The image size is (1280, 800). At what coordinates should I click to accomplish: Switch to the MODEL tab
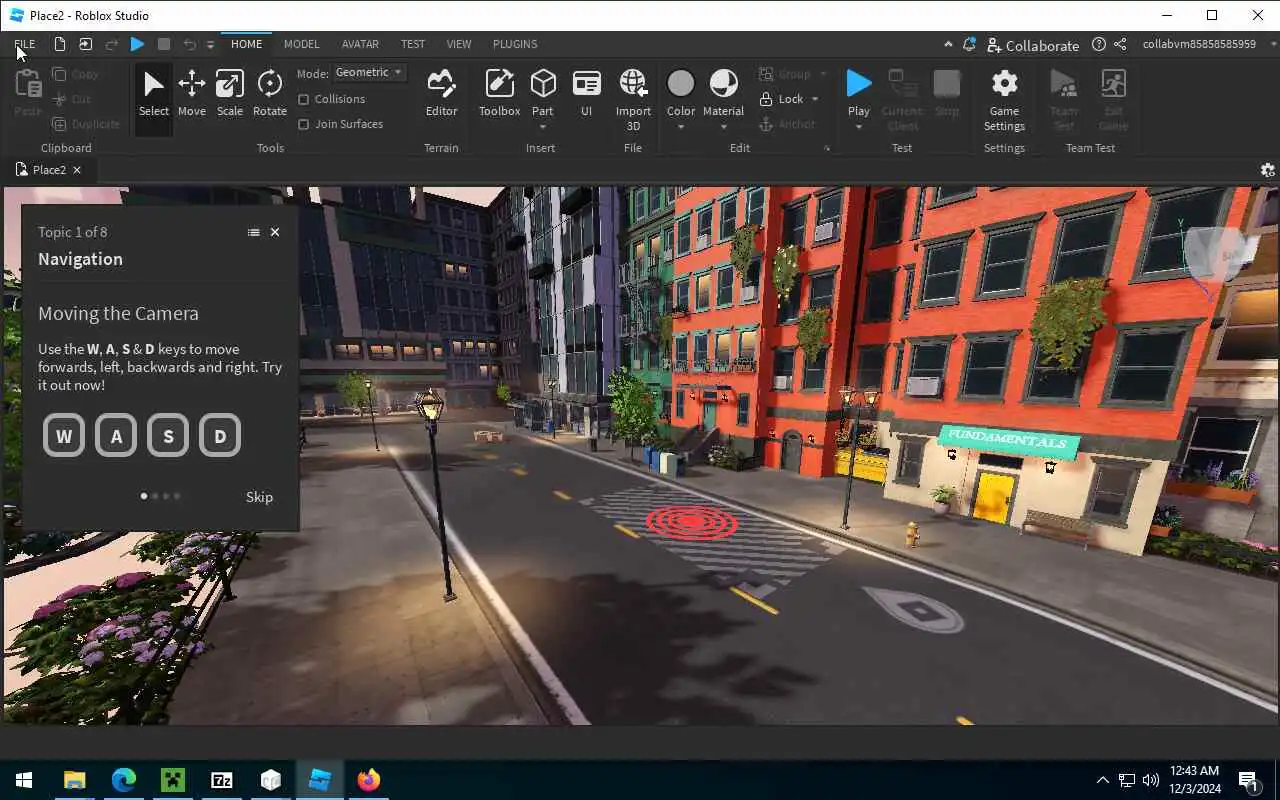coord(301,44)
